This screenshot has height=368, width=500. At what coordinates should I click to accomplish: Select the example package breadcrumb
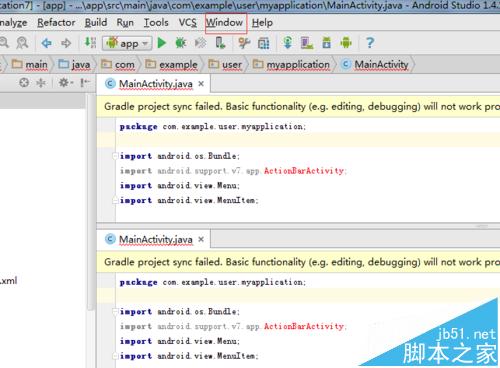click(171, 64)
